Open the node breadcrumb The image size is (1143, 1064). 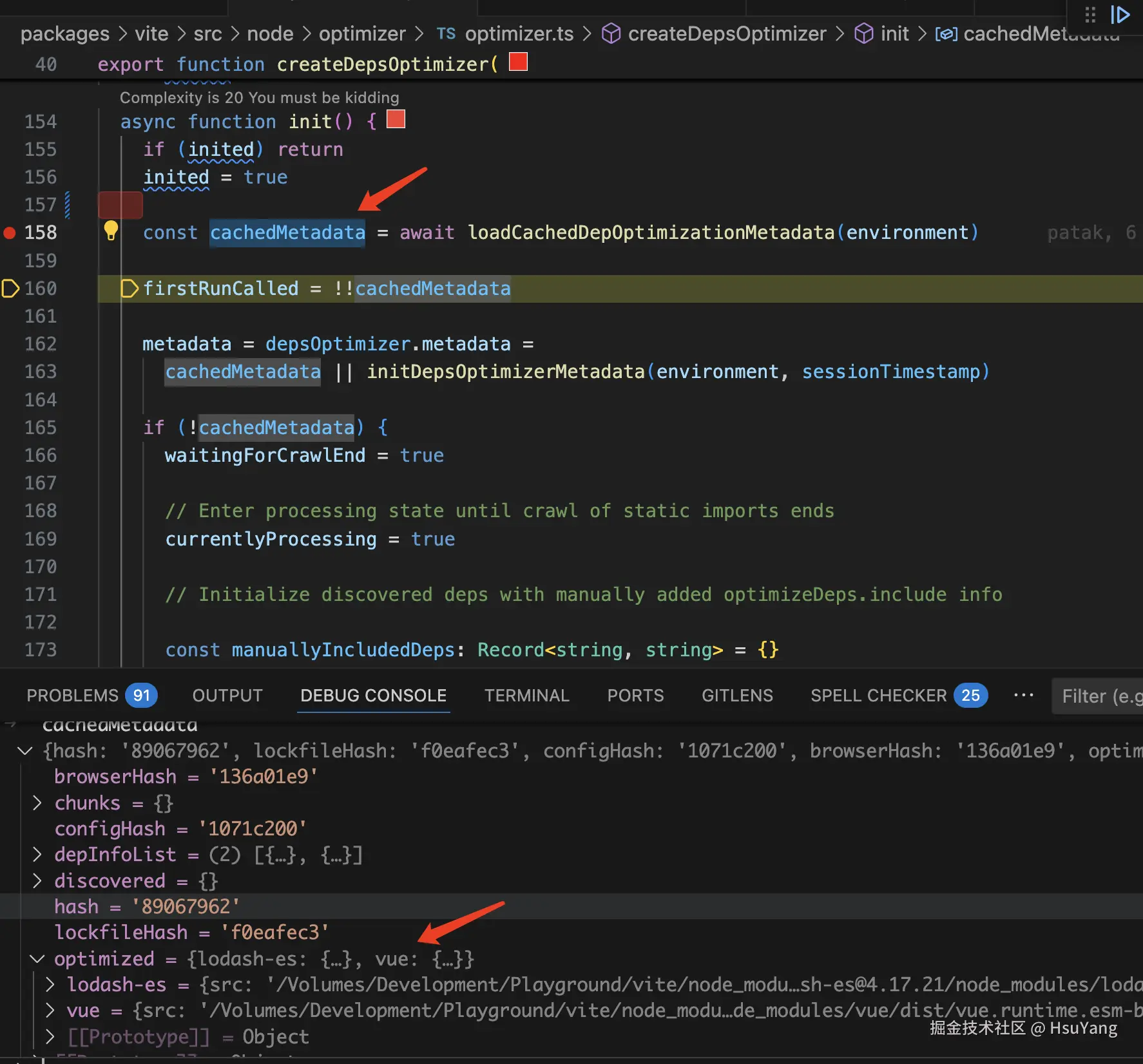tap(270, 33)
